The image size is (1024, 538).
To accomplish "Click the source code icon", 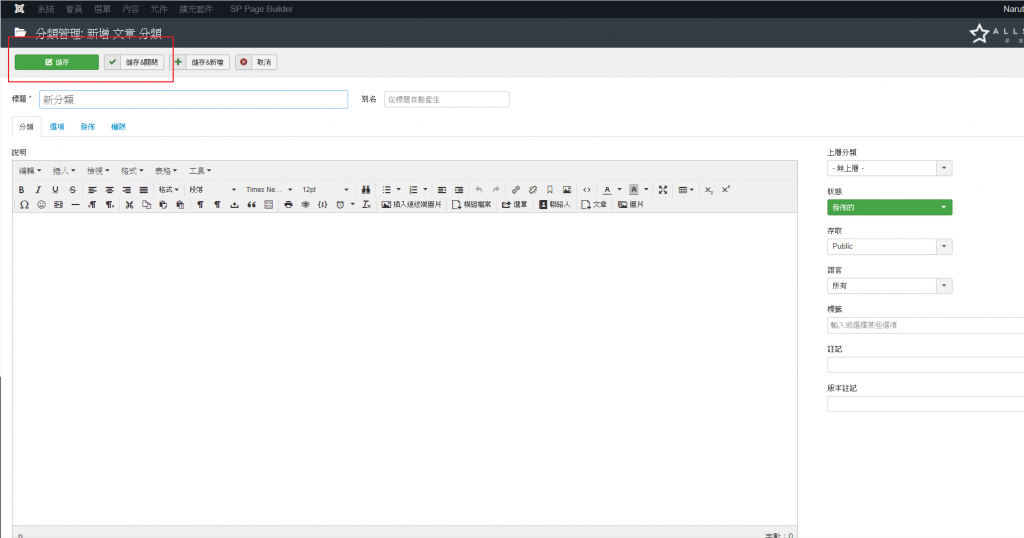I will (586, 189).
